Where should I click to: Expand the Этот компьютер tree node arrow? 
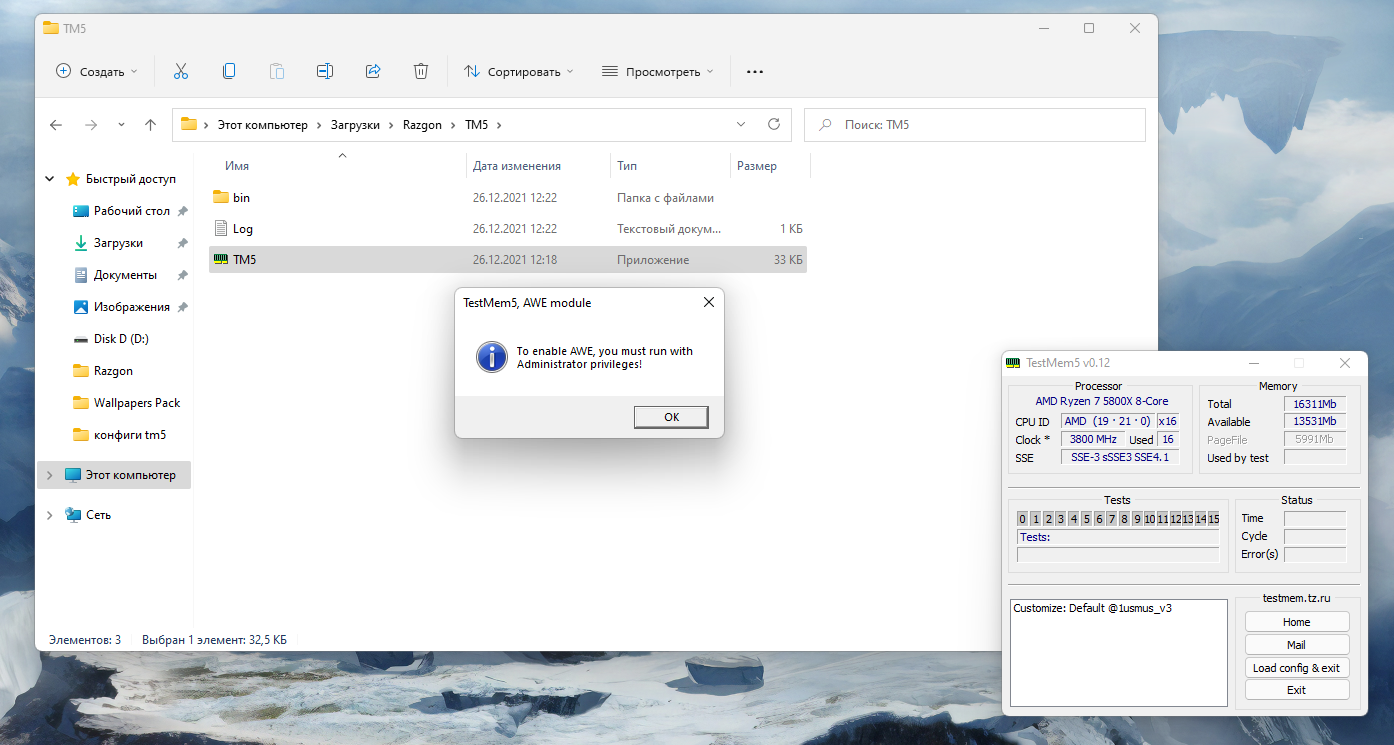pyautogui.click(x=50, y=475)
